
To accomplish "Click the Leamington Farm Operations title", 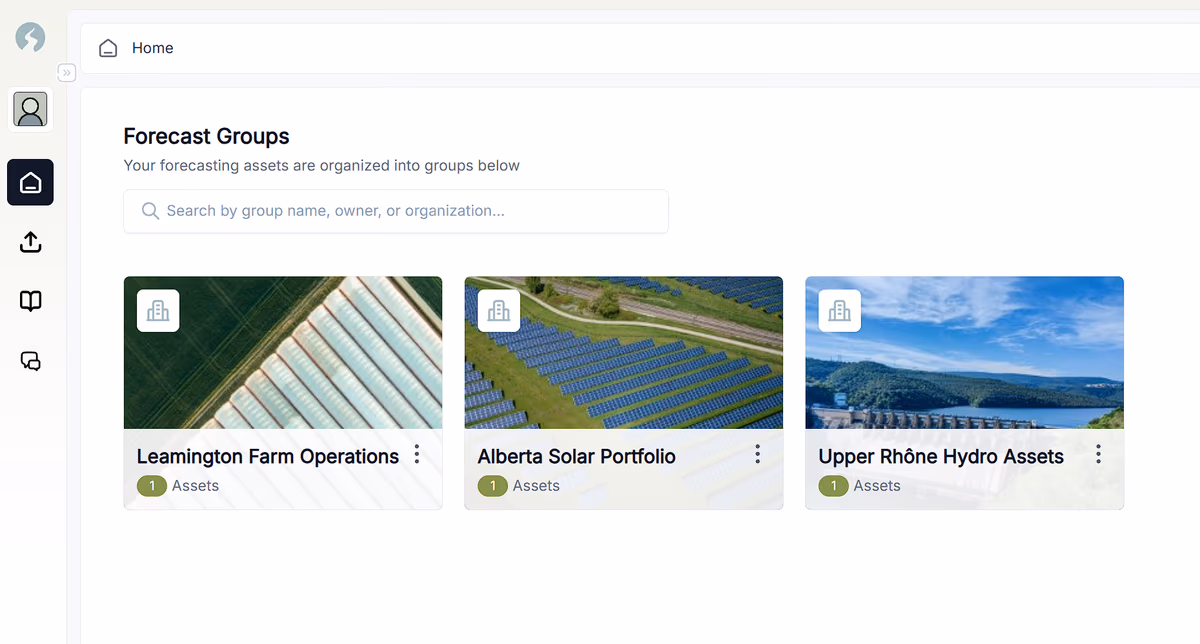I will [x=268, y=456].
